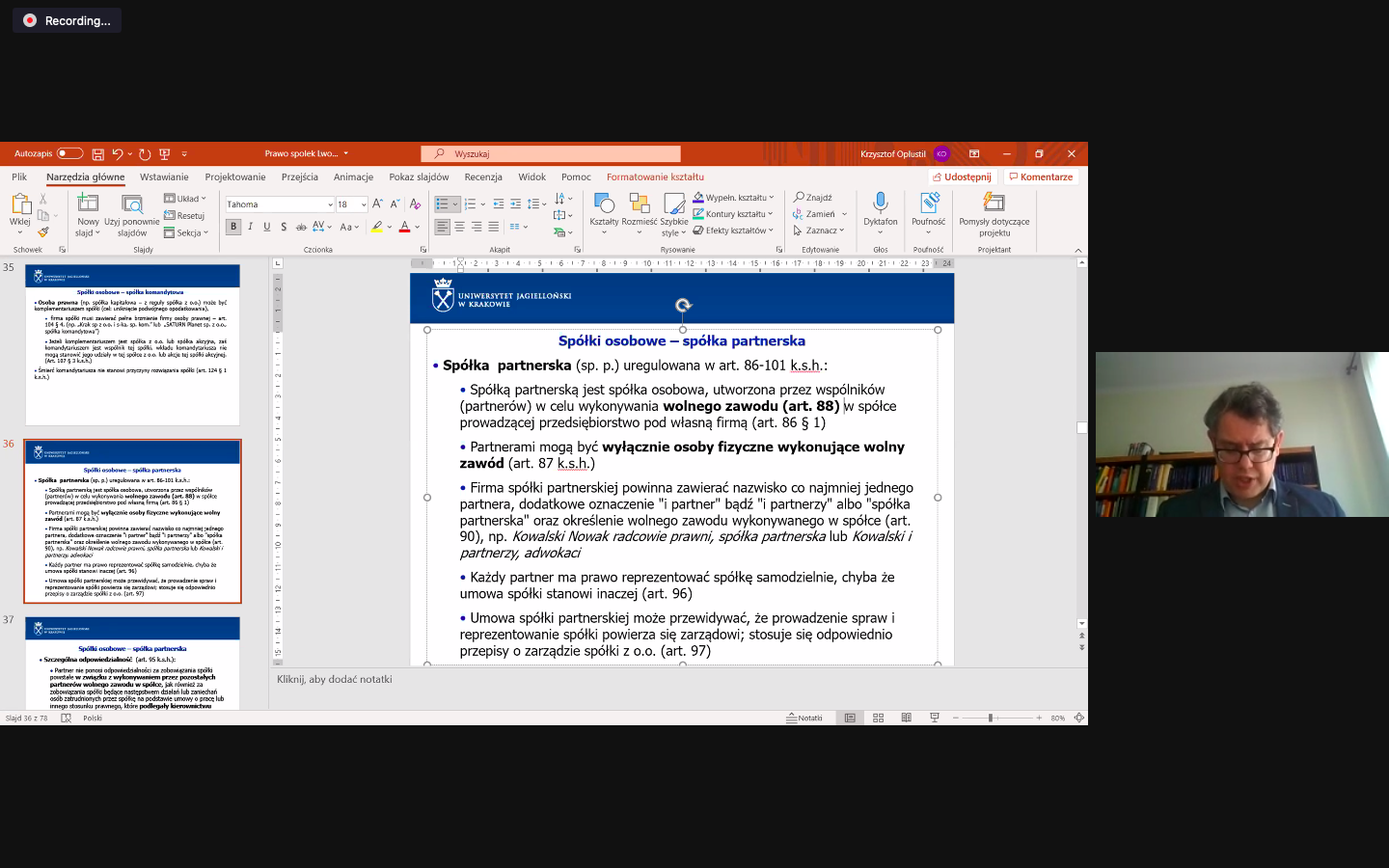Viewport: 1389px width, 868px height.
Task: Open the Tahoma font name dropdown
Action: pos(330,204)
